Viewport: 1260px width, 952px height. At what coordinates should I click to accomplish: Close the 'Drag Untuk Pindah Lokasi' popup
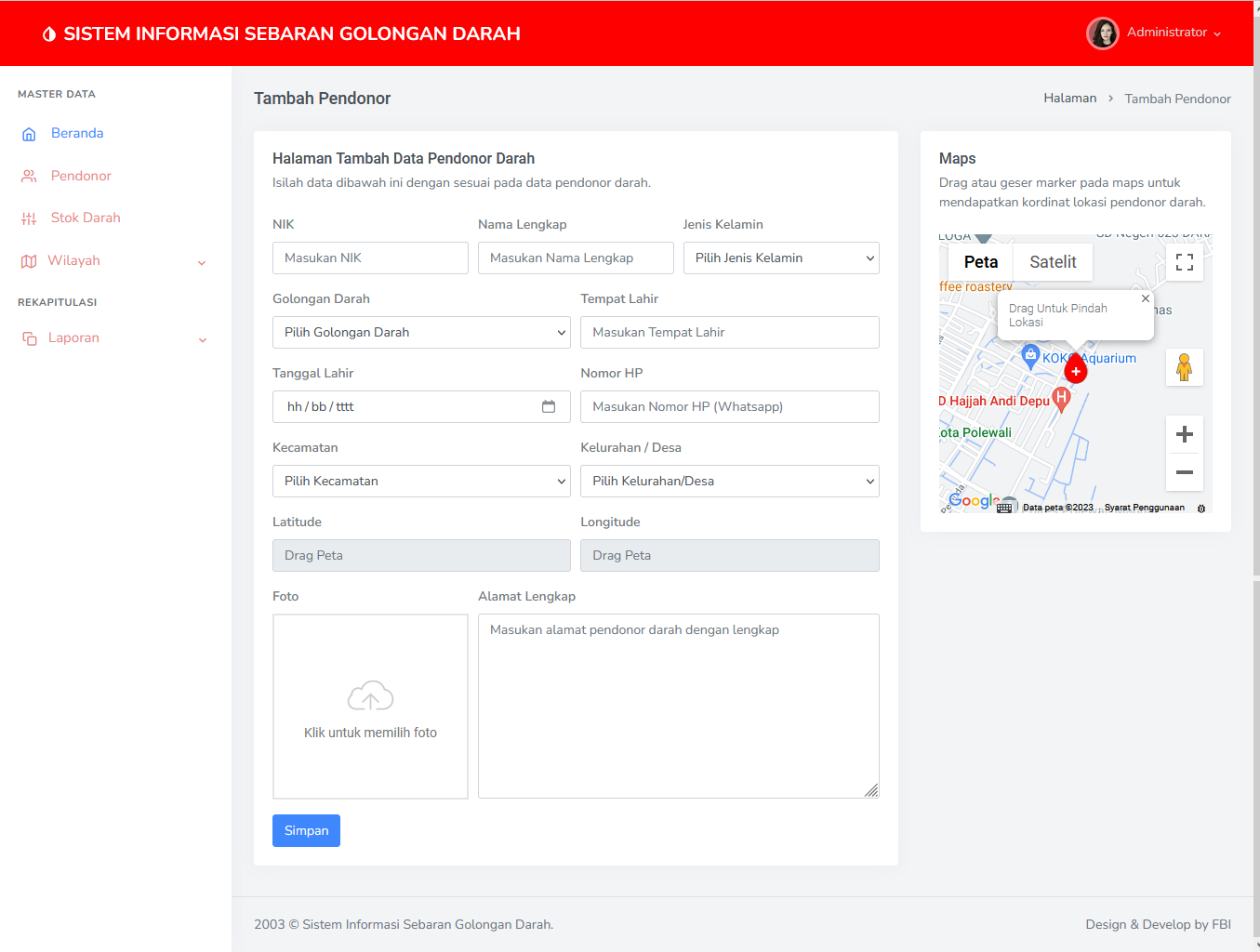tap(1146, 298)
